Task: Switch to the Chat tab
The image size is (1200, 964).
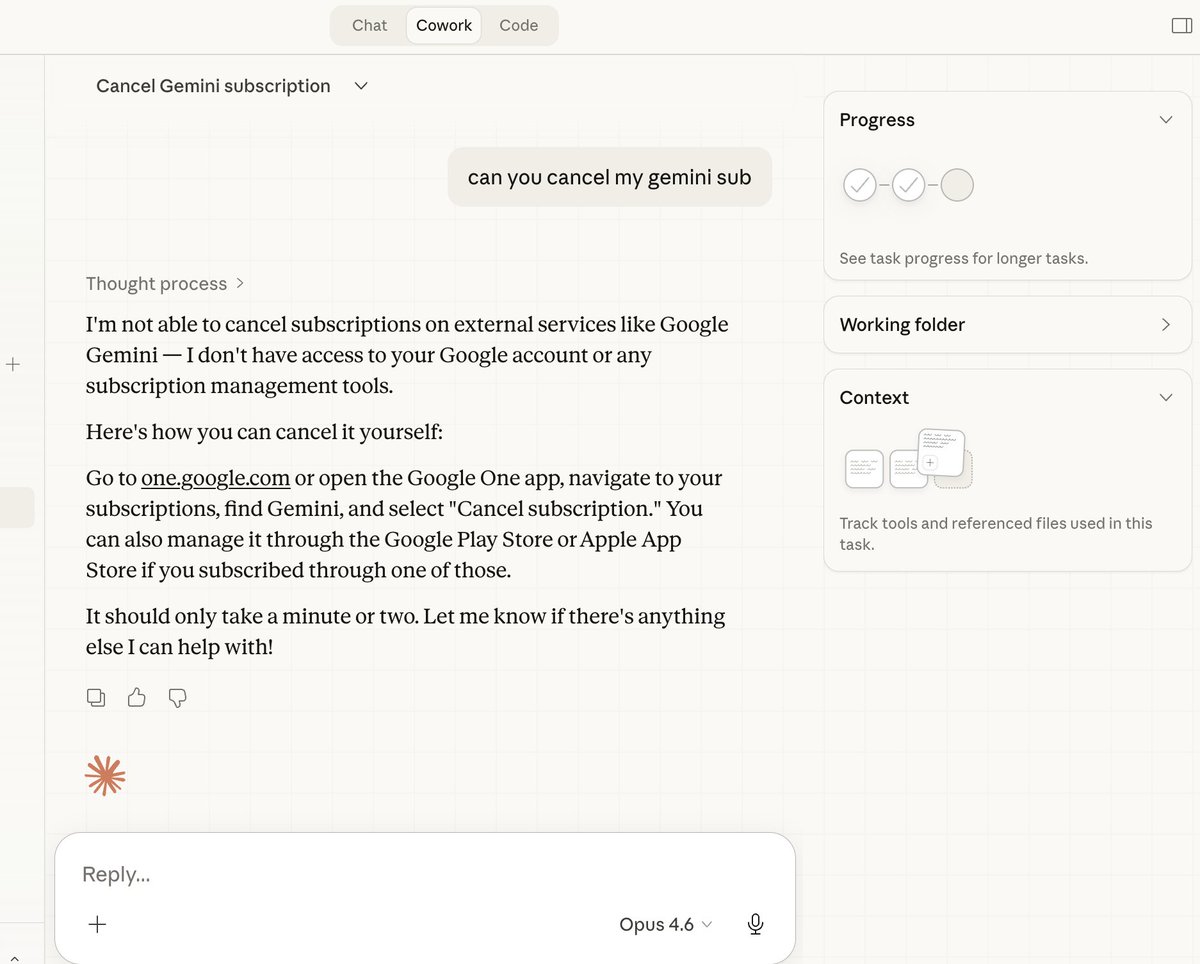Action: point(369,26)
